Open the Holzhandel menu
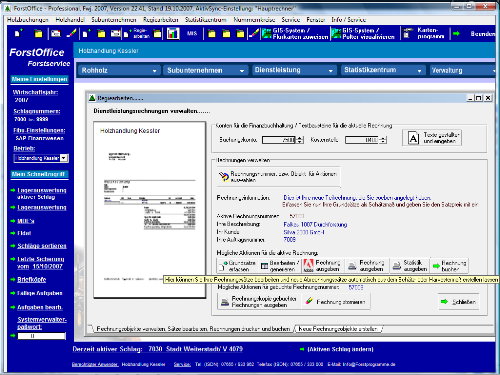 [70, 20]
